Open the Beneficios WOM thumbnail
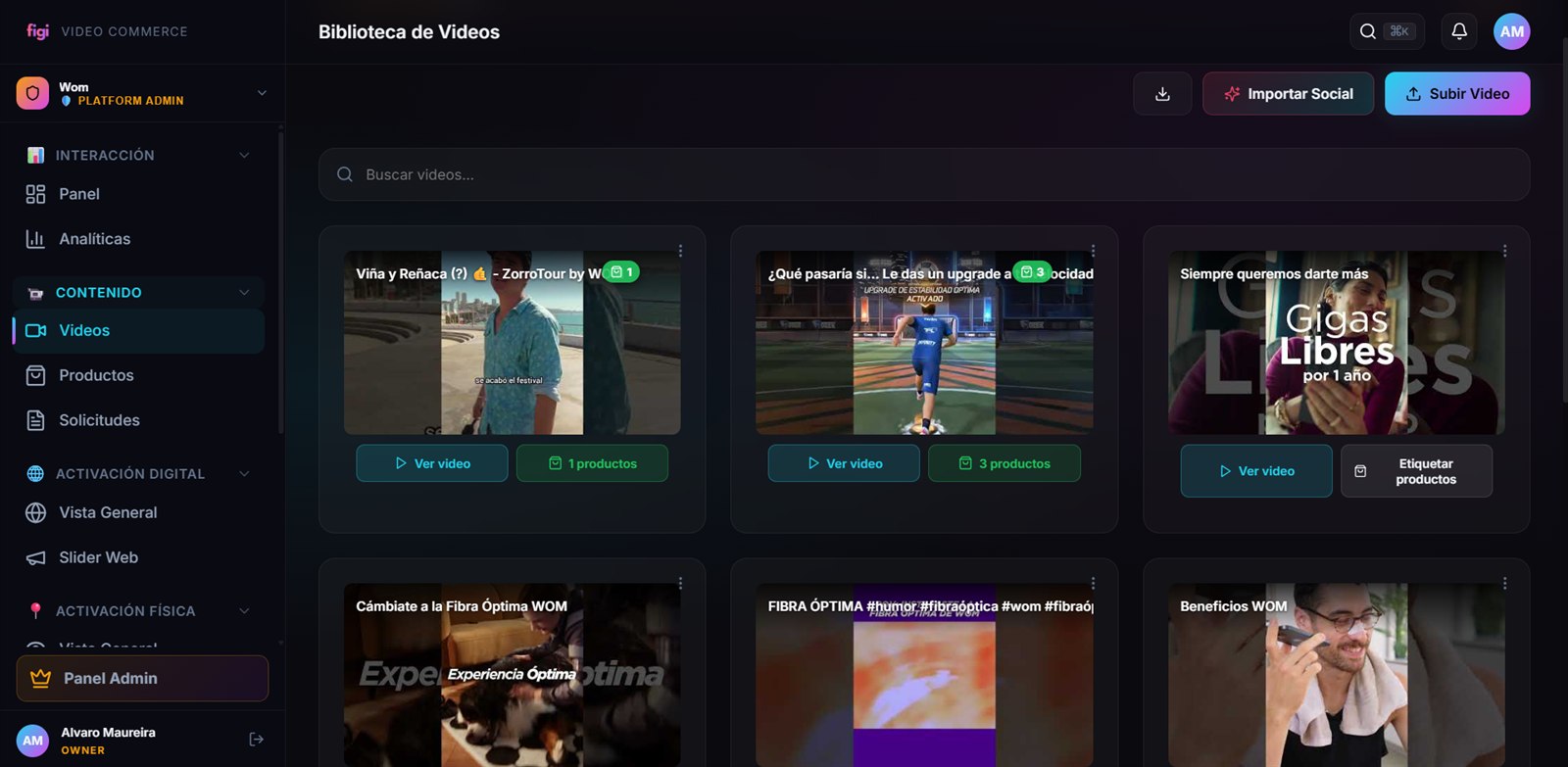This screenshot has width=1568, height=767. click(1337, 675)
